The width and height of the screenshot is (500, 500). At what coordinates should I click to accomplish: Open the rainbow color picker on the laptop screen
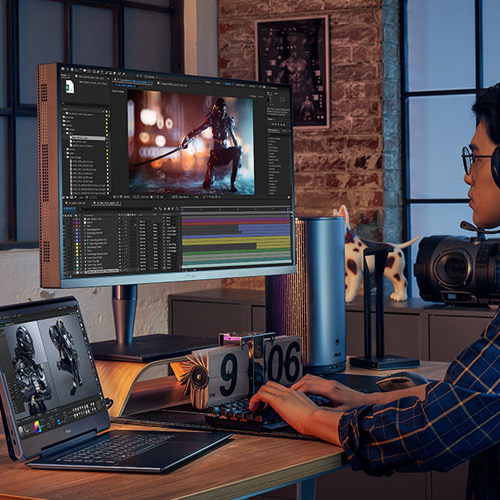tap(37, 426)
